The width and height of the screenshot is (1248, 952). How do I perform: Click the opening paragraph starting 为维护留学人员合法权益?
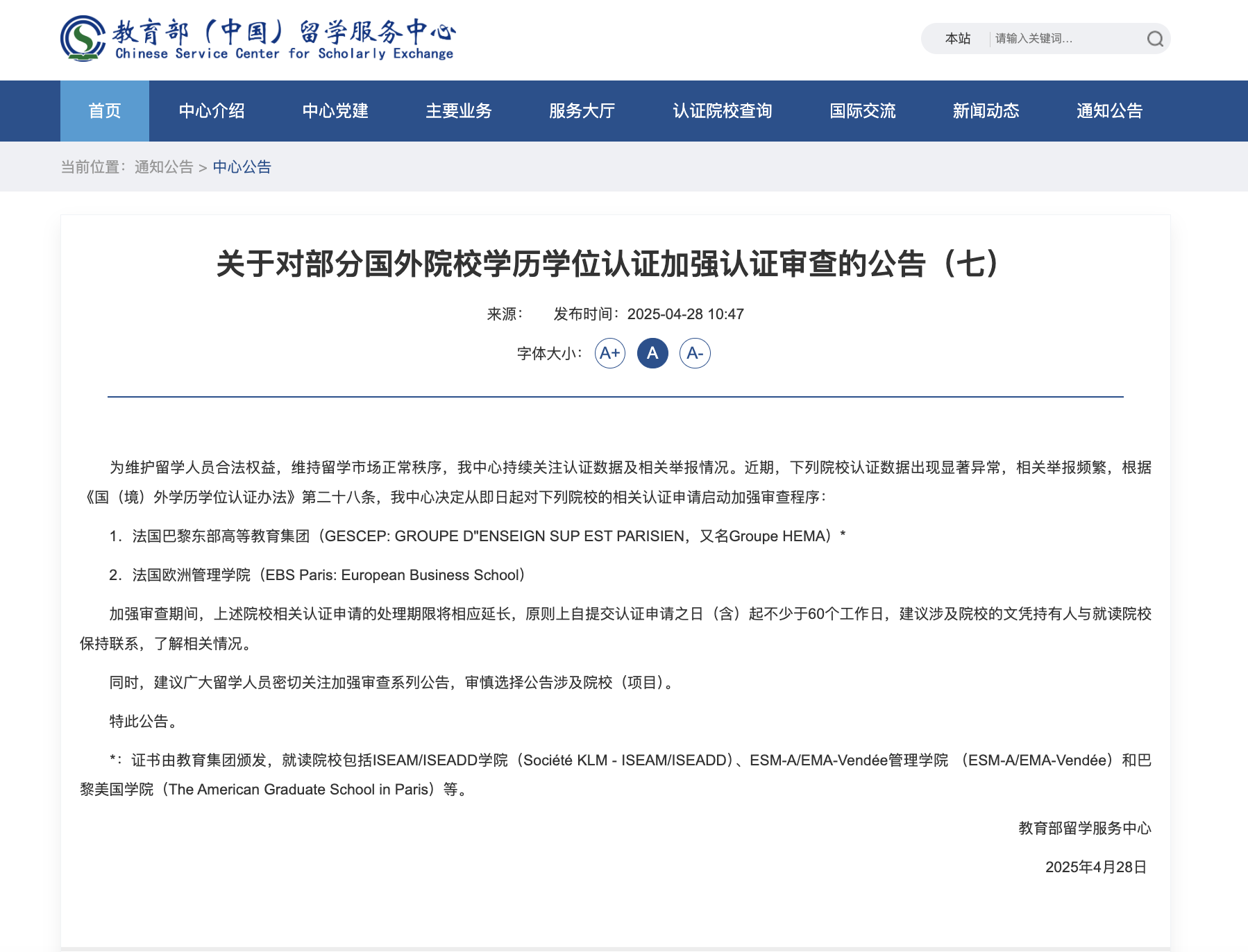(x=616, y=482)
